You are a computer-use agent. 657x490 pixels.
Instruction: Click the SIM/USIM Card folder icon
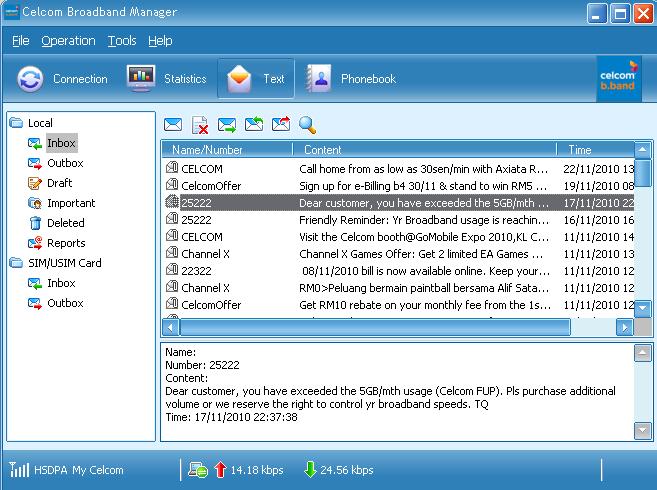[16, 262]
